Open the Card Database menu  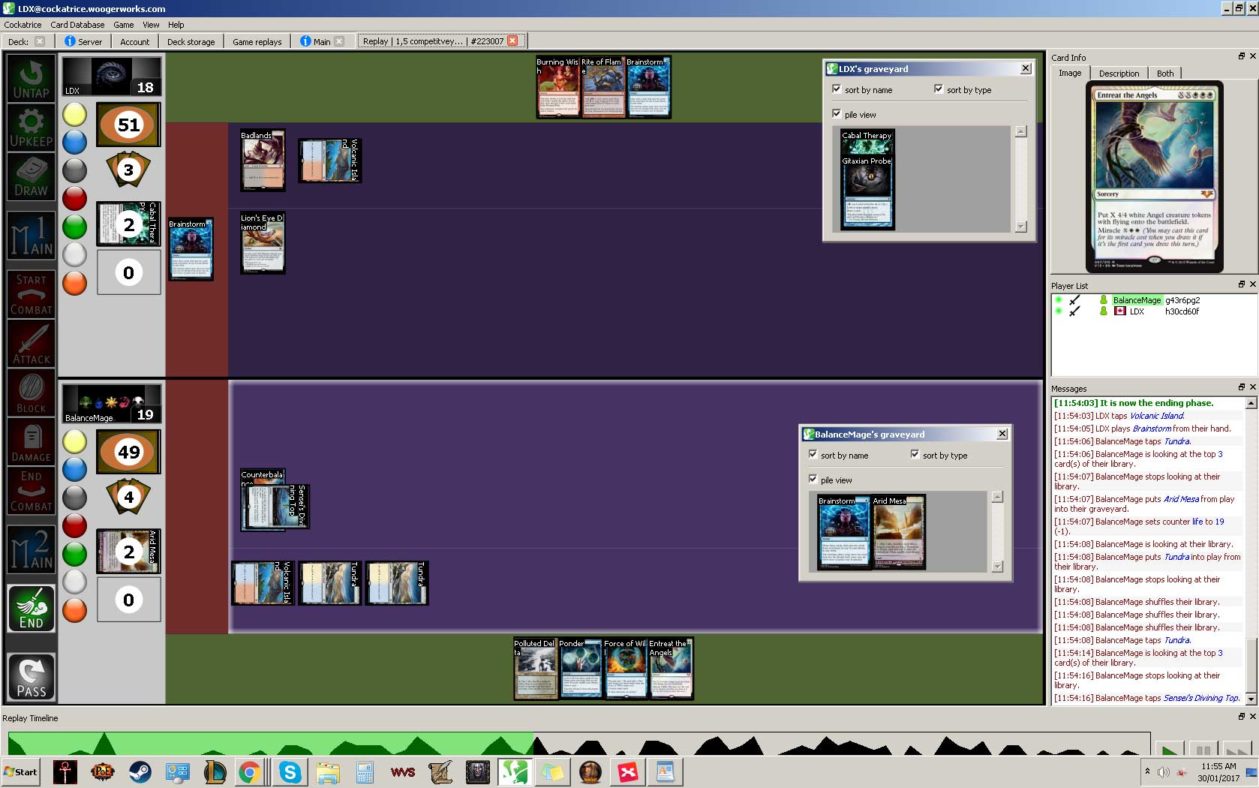point(77,24)
